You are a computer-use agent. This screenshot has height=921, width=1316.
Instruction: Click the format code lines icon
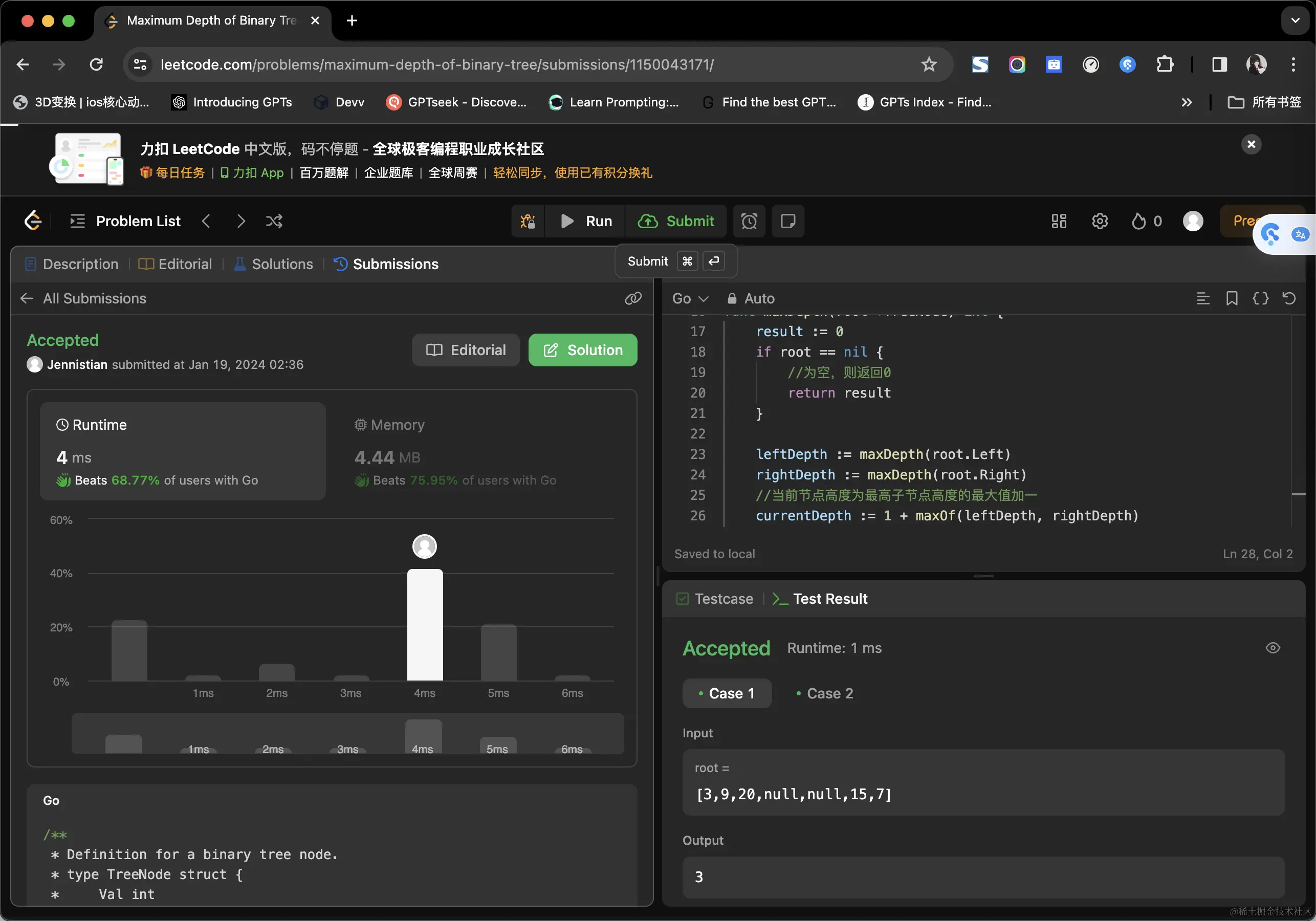(x=1202, y=298)
